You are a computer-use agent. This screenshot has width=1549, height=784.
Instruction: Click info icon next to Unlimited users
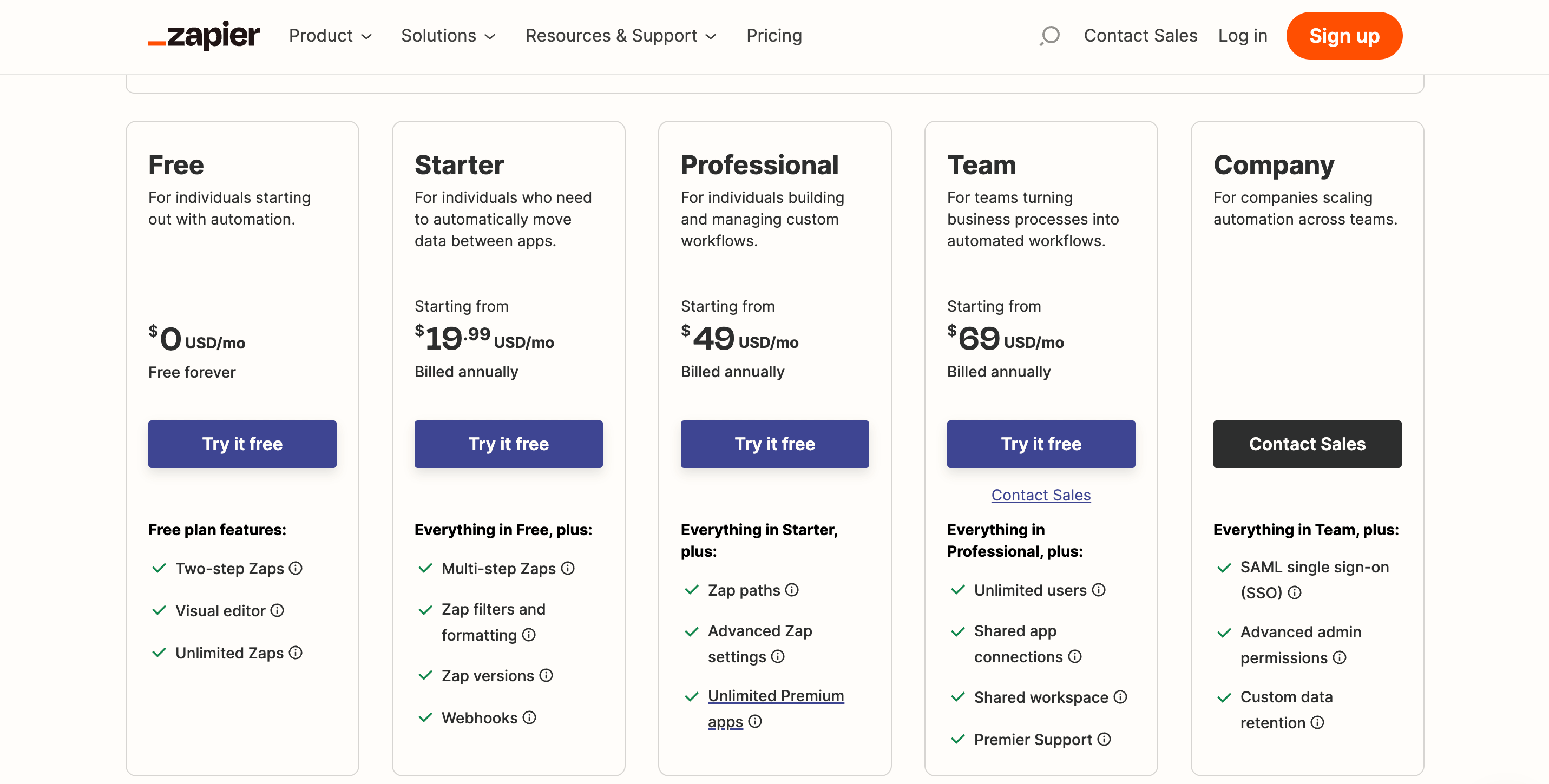[1099, 590]
